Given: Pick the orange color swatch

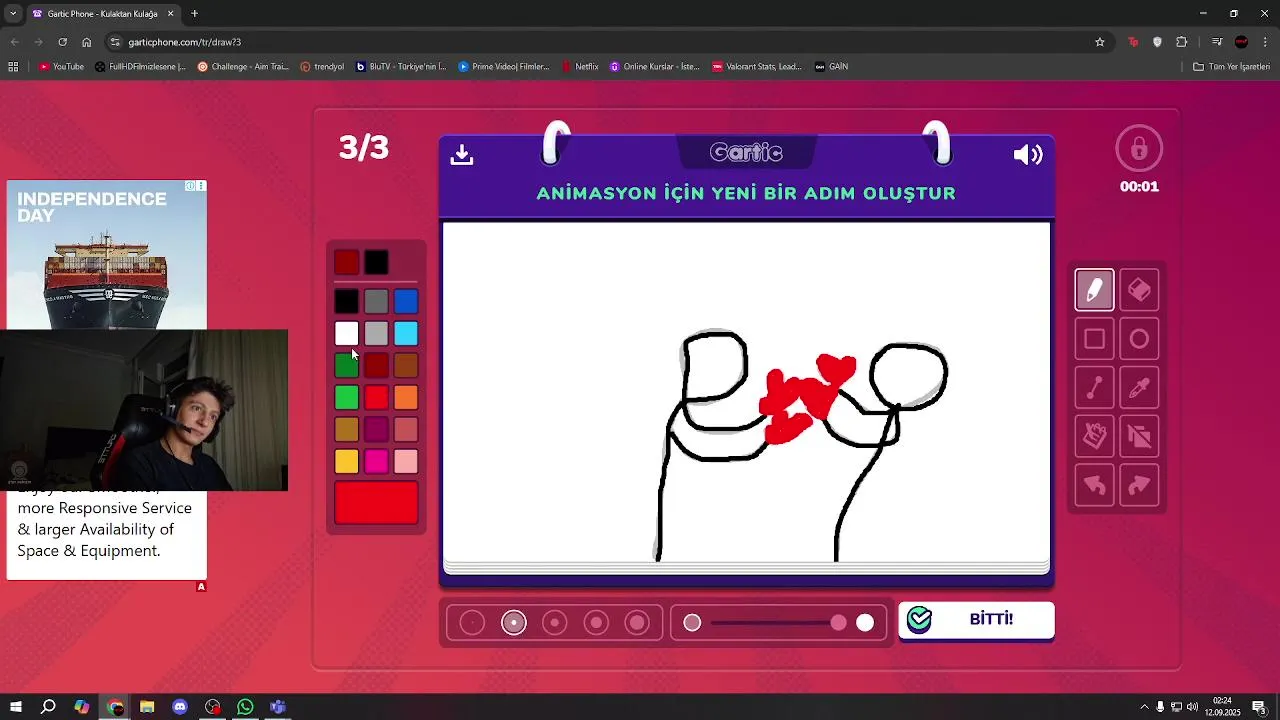Looking at the screenshot, I should pos(406,397).
